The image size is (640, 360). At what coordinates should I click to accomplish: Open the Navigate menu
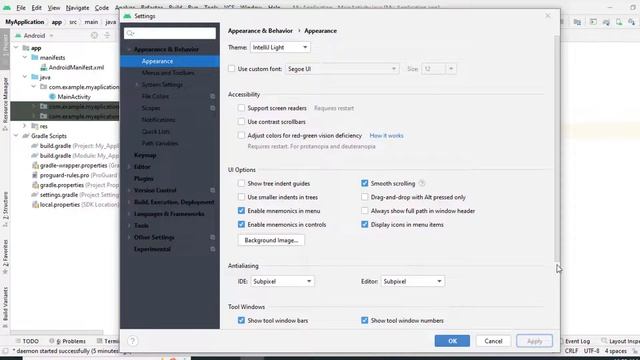point(77,8)
